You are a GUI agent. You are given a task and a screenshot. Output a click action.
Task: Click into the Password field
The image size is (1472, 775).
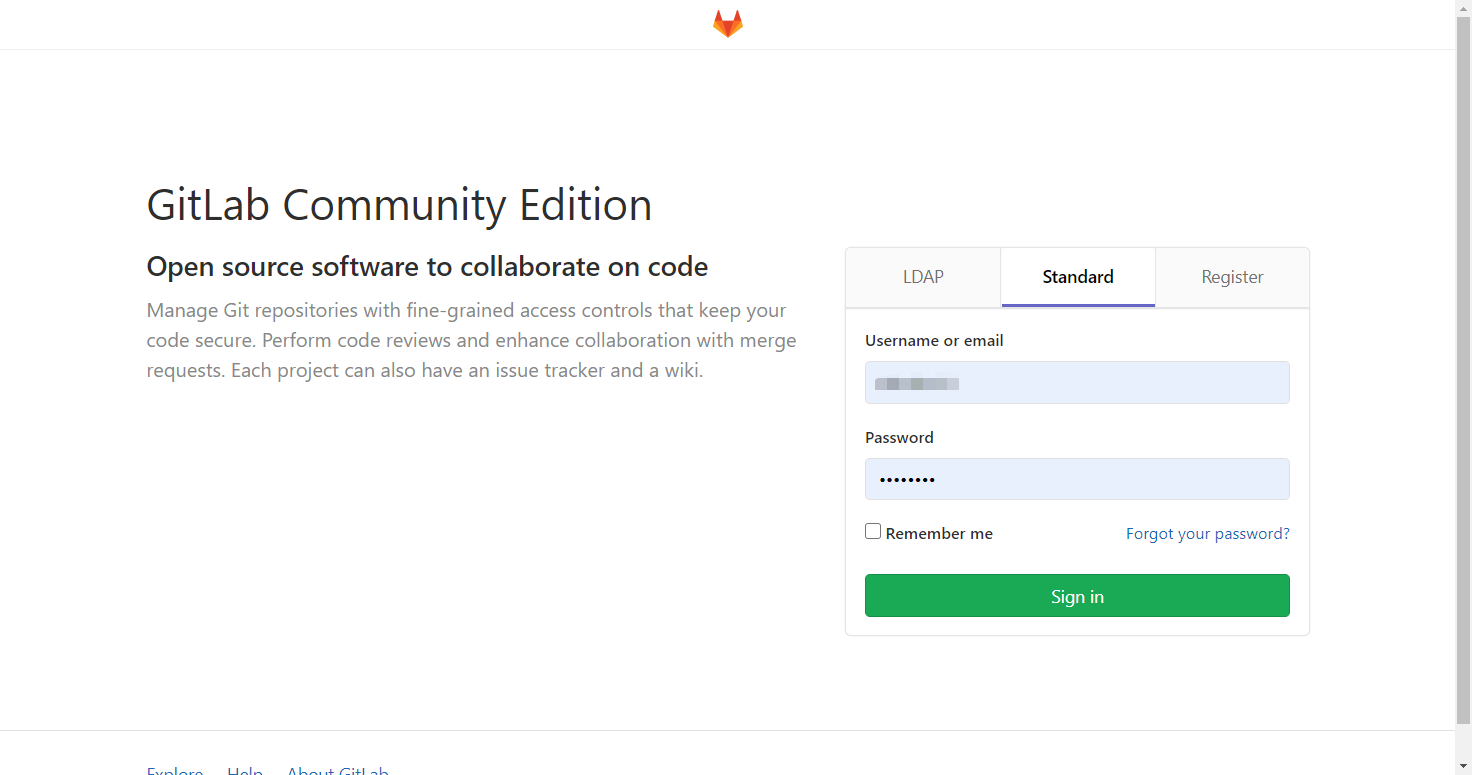tap(1077, 479)
